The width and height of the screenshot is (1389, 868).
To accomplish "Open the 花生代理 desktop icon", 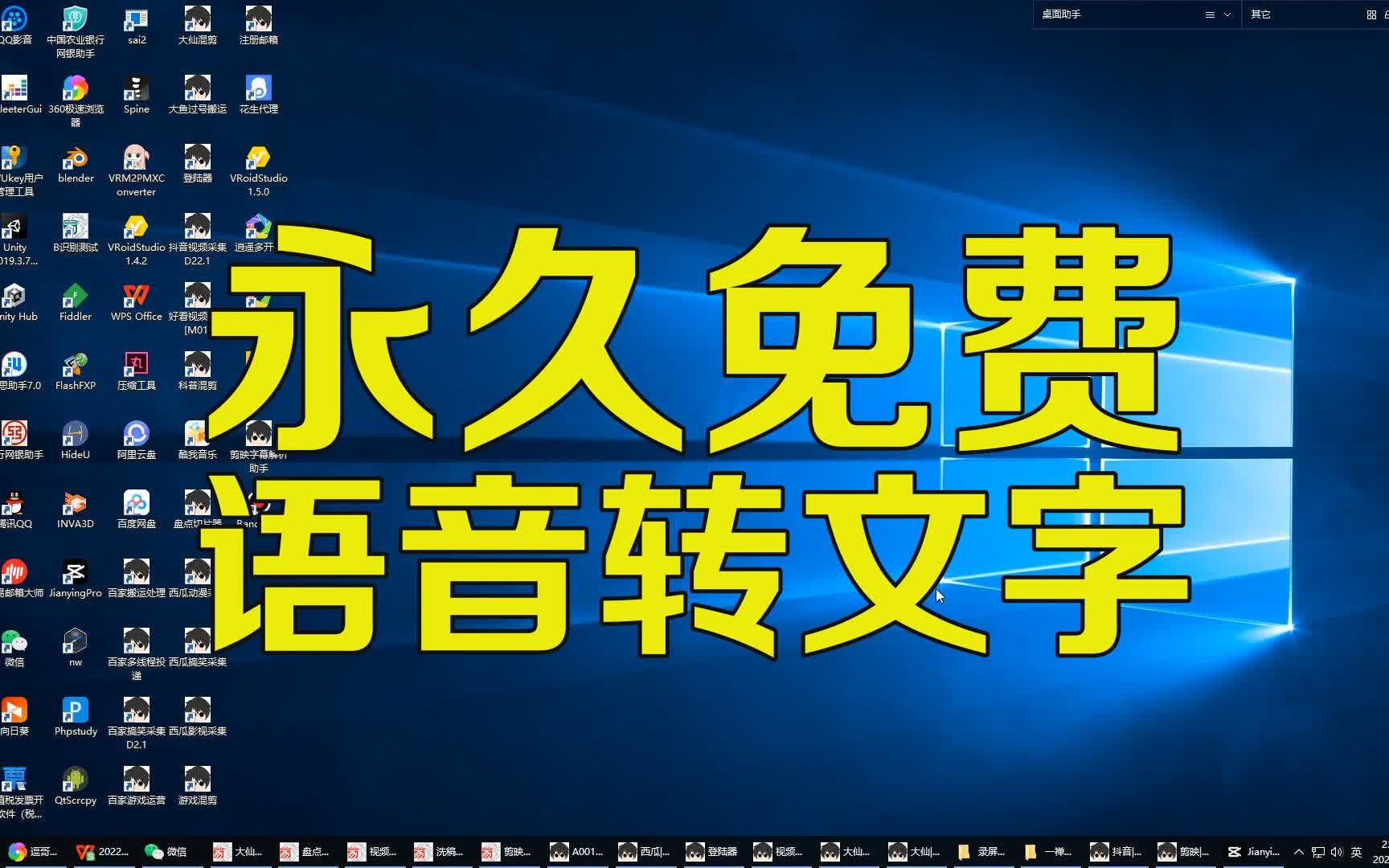I will tap(259, 96).
